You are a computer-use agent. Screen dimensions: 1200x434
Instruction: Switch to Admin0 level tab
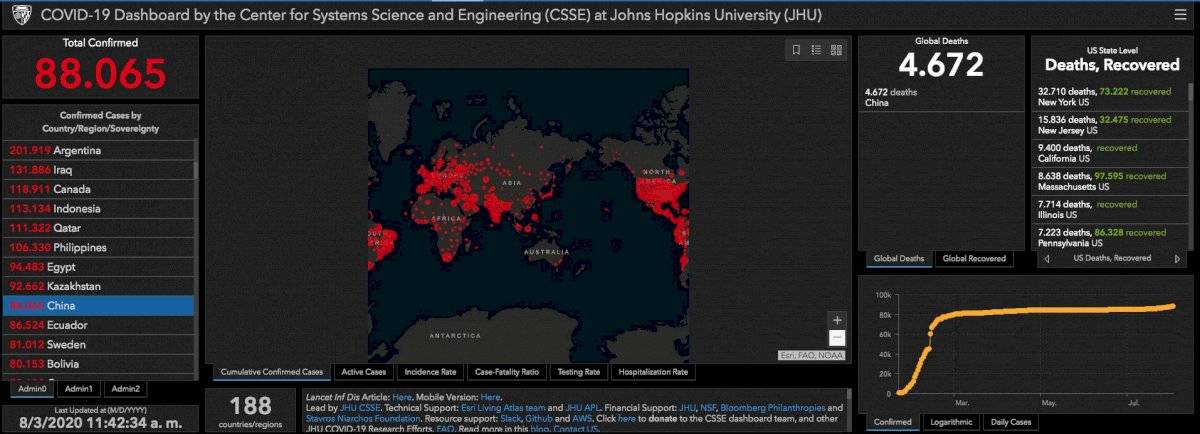[32, 388]
